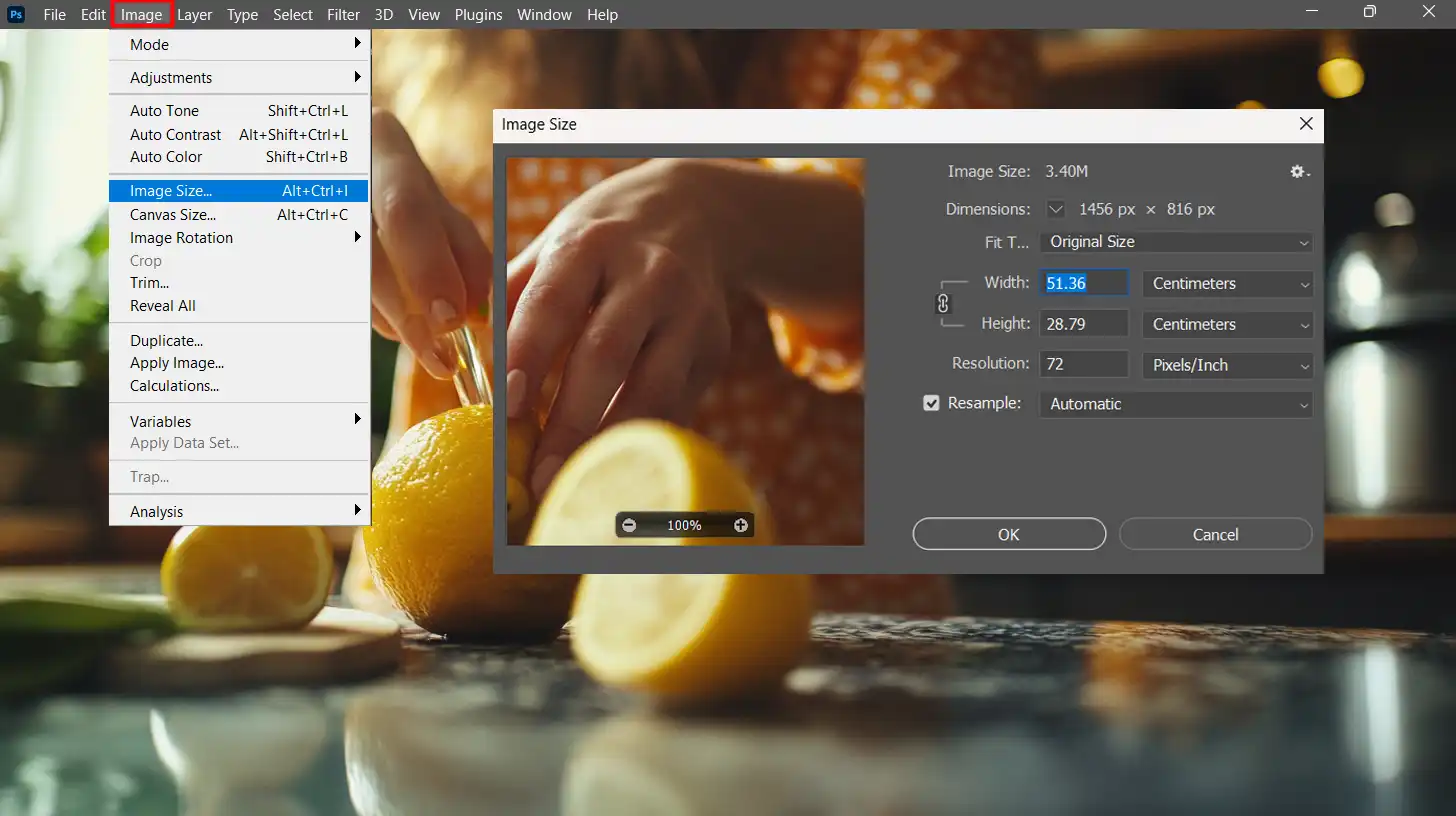Click the Photoshop Ps logo icon
1456x816 pixels.
coord(16,14)
